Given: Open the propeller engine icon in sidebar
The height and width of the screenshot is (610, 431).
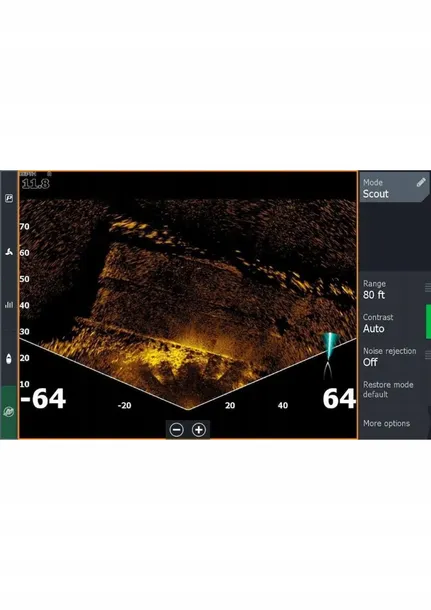Looking at the screenshot, I should tap(9, 252).
